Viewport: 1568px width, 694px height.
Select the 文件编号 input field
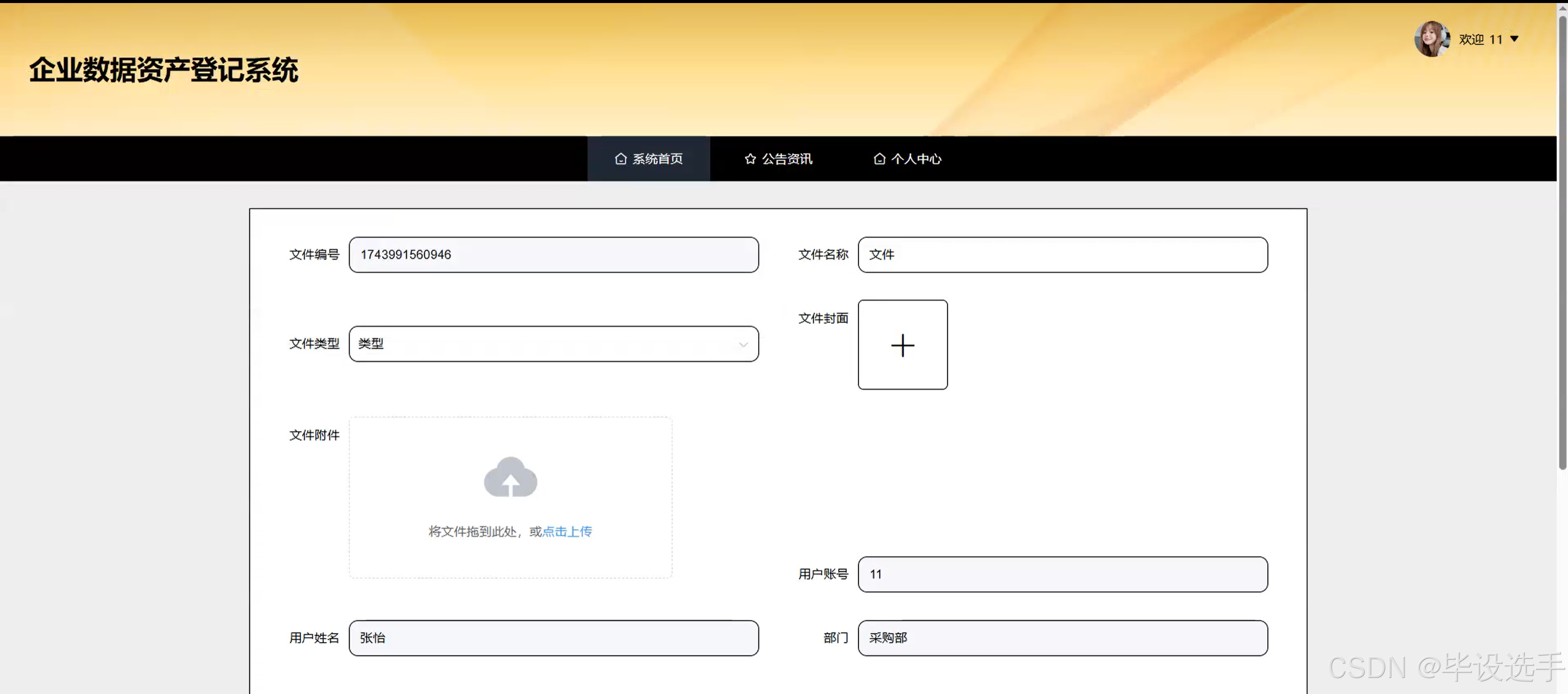[553, 254]
